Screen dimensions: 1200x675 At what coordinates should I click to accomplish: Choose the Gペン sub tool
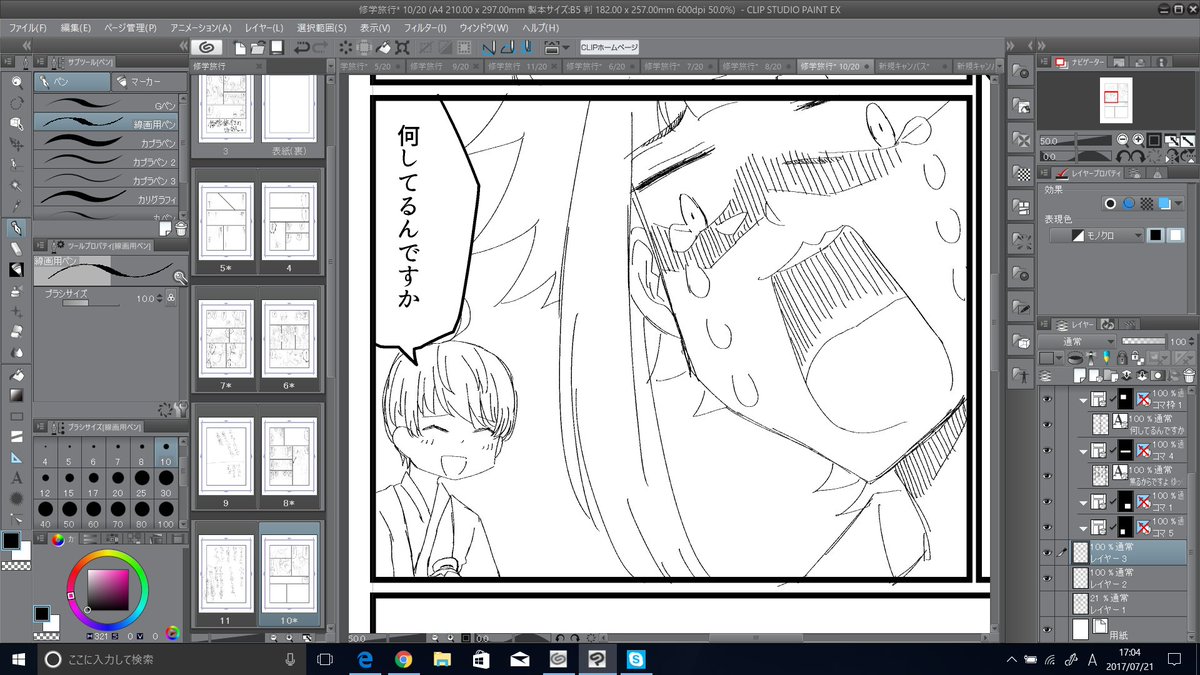(x=107, y=103)
